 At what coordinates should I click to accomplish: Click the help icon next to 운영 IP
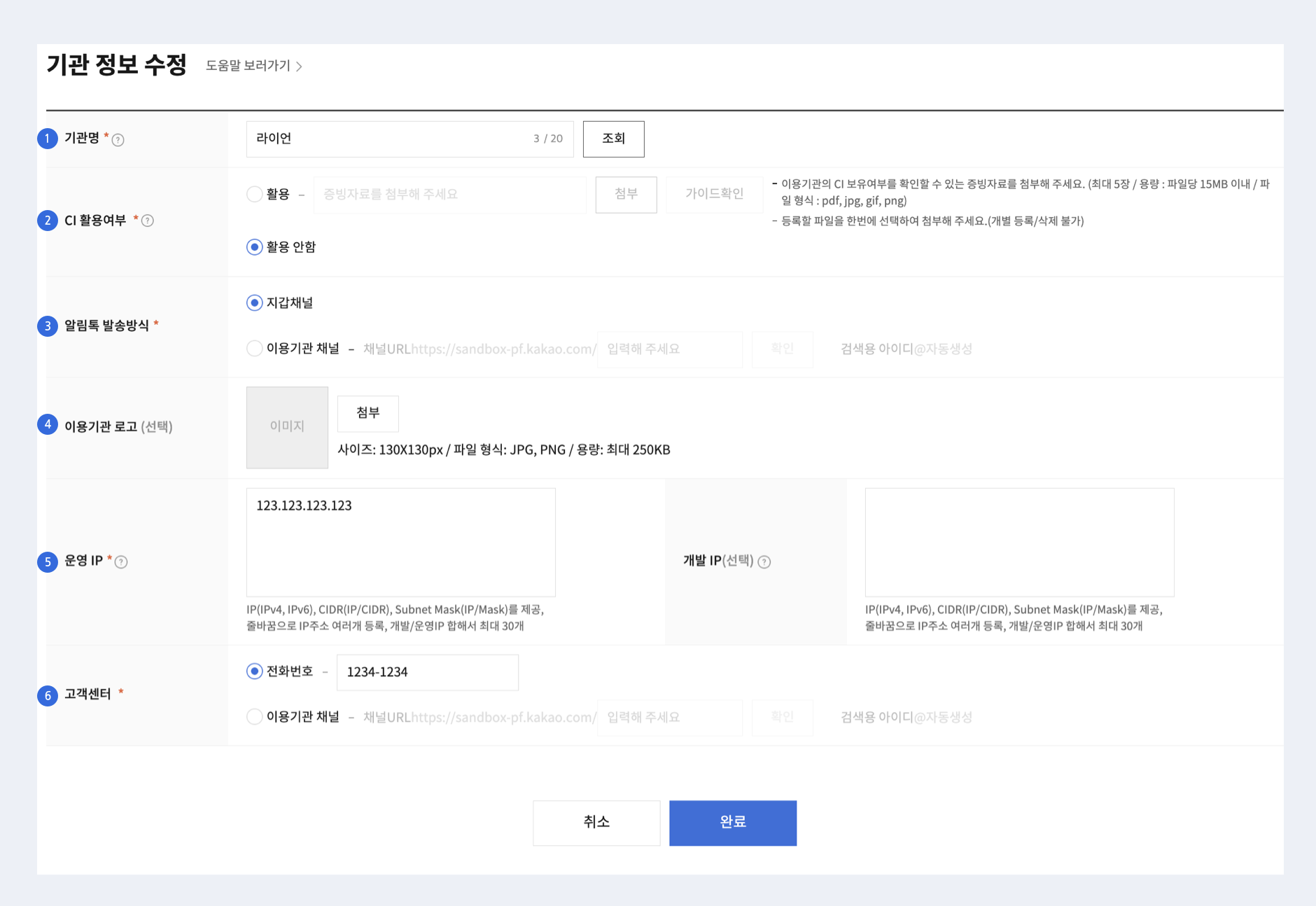[x=121, y=562]
